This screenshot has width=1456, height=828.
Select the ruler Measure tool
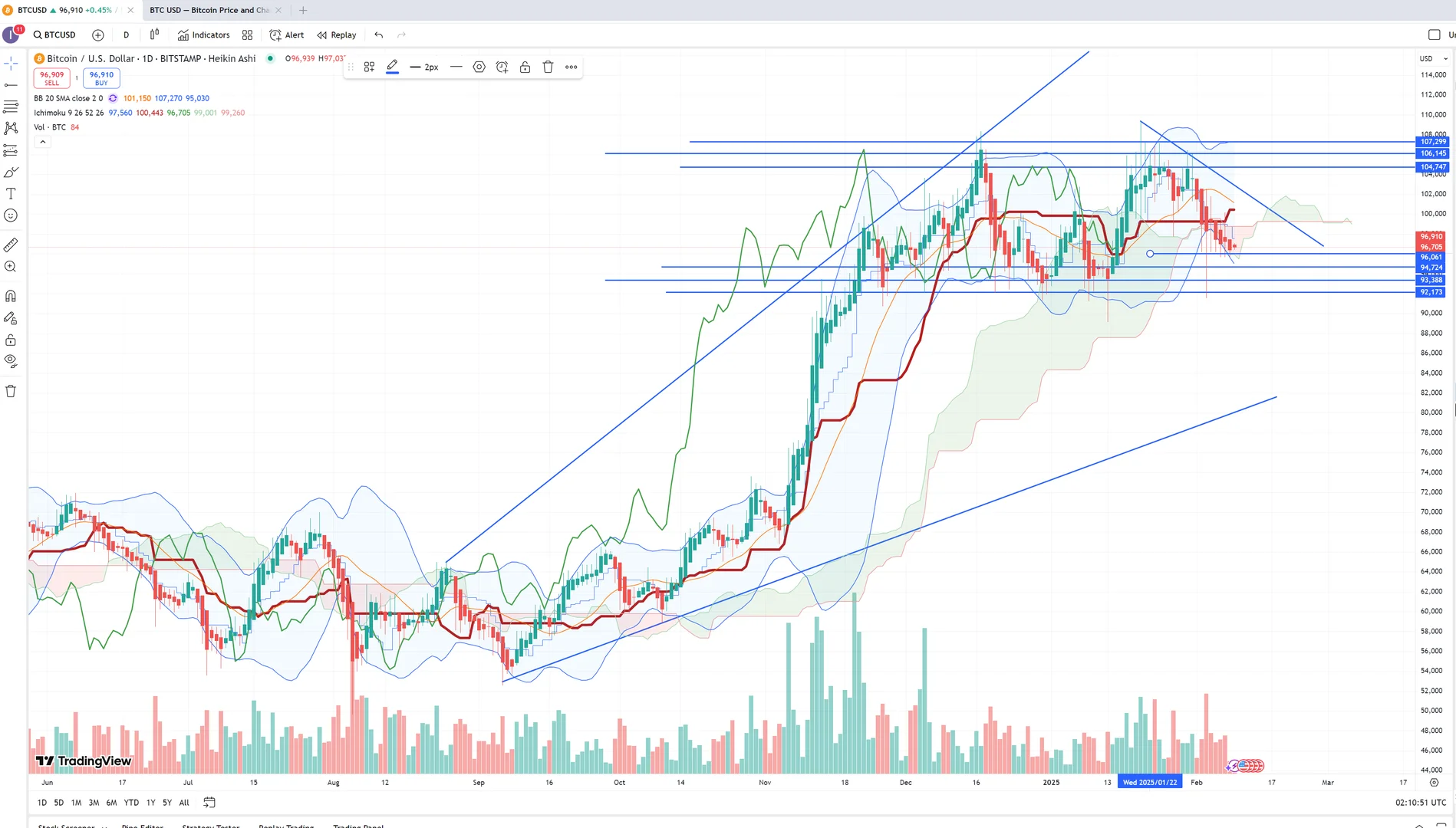click(11, 245)
